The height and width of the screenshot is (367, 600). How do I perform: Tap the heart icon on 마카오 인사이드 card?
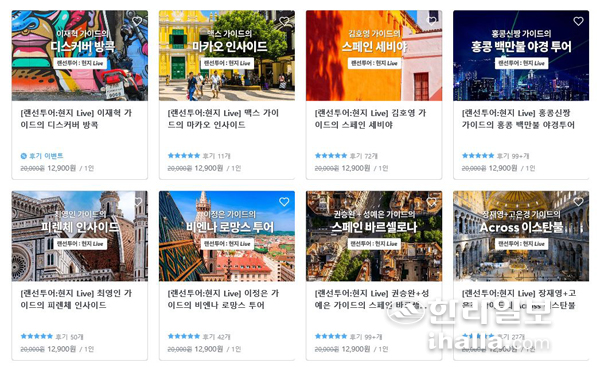284,21
